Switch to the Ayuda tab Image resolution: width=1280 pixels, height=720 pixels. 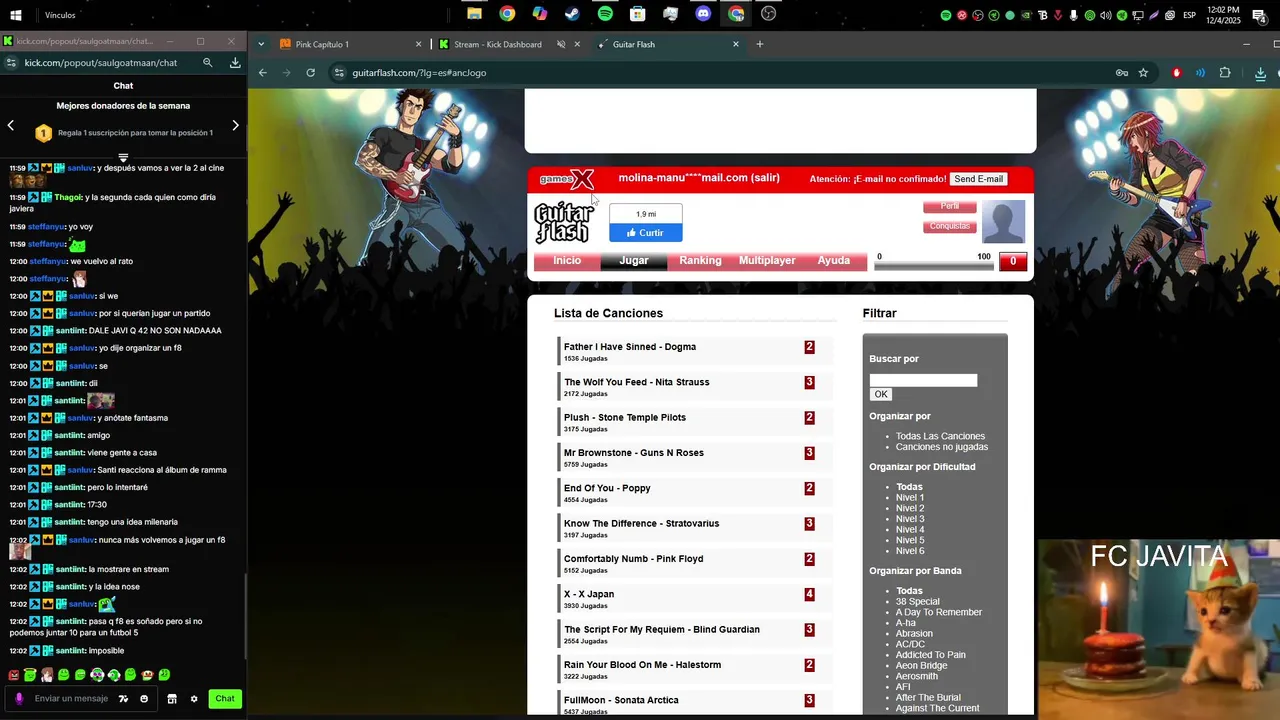click(x=834, y=261)
